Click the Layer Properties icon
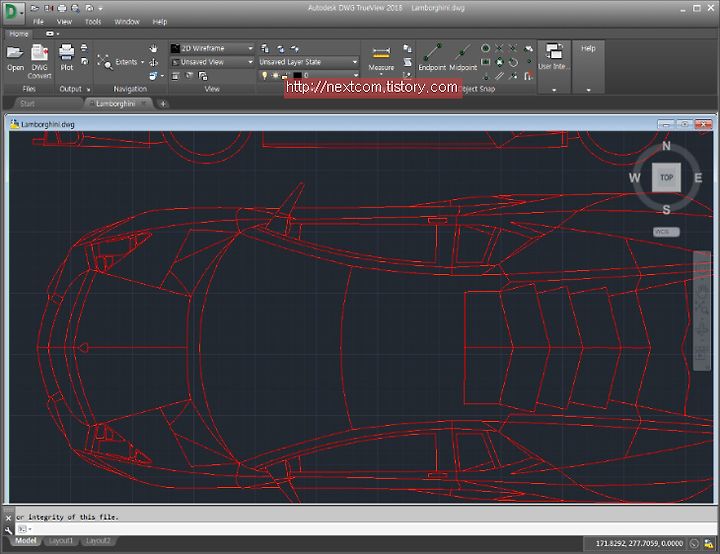Screen dimensions: 720x554 point(265,48)
